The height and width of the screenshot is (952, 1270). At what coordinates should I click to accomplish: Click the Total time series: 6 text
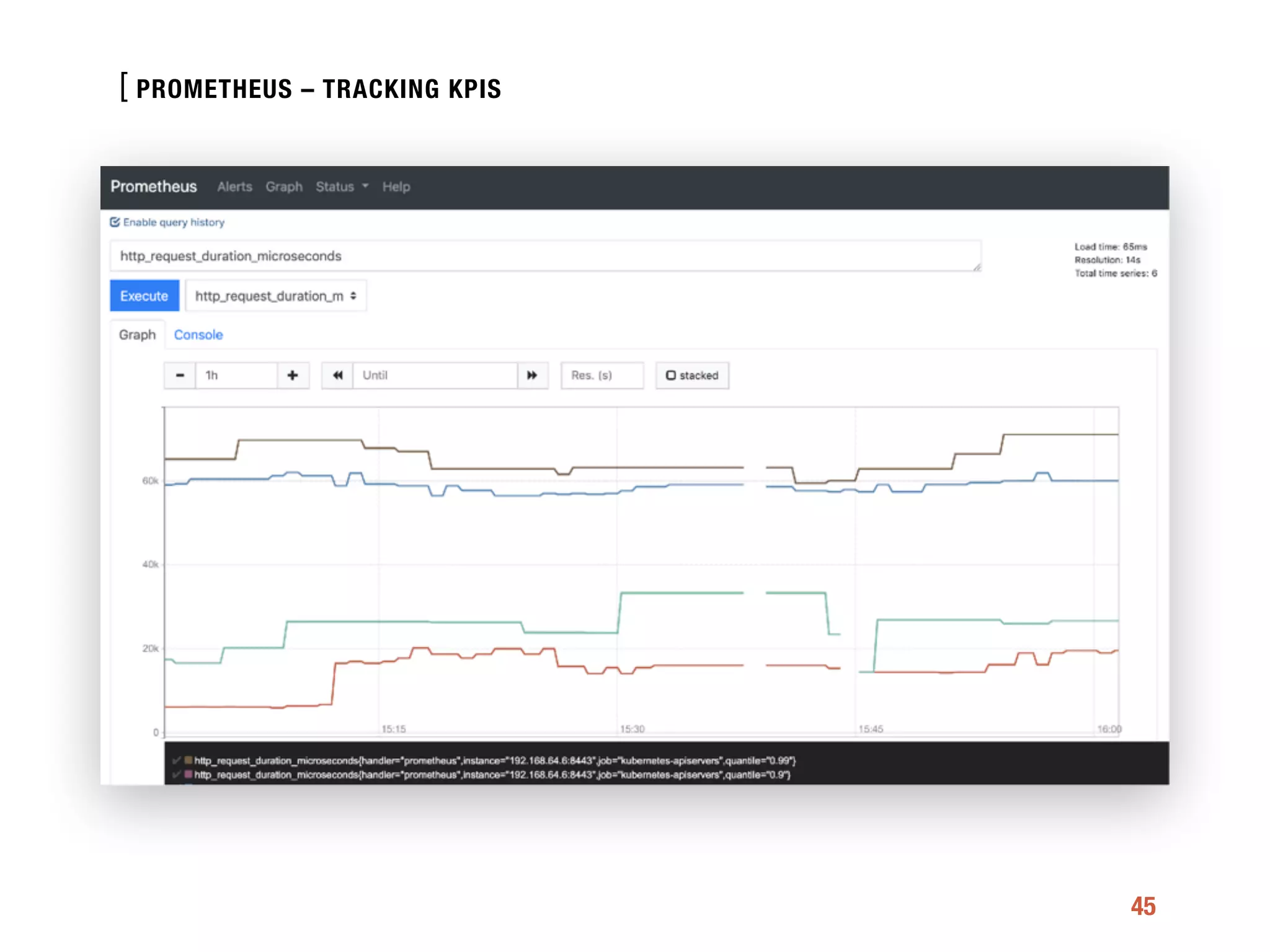[1116, 273]
